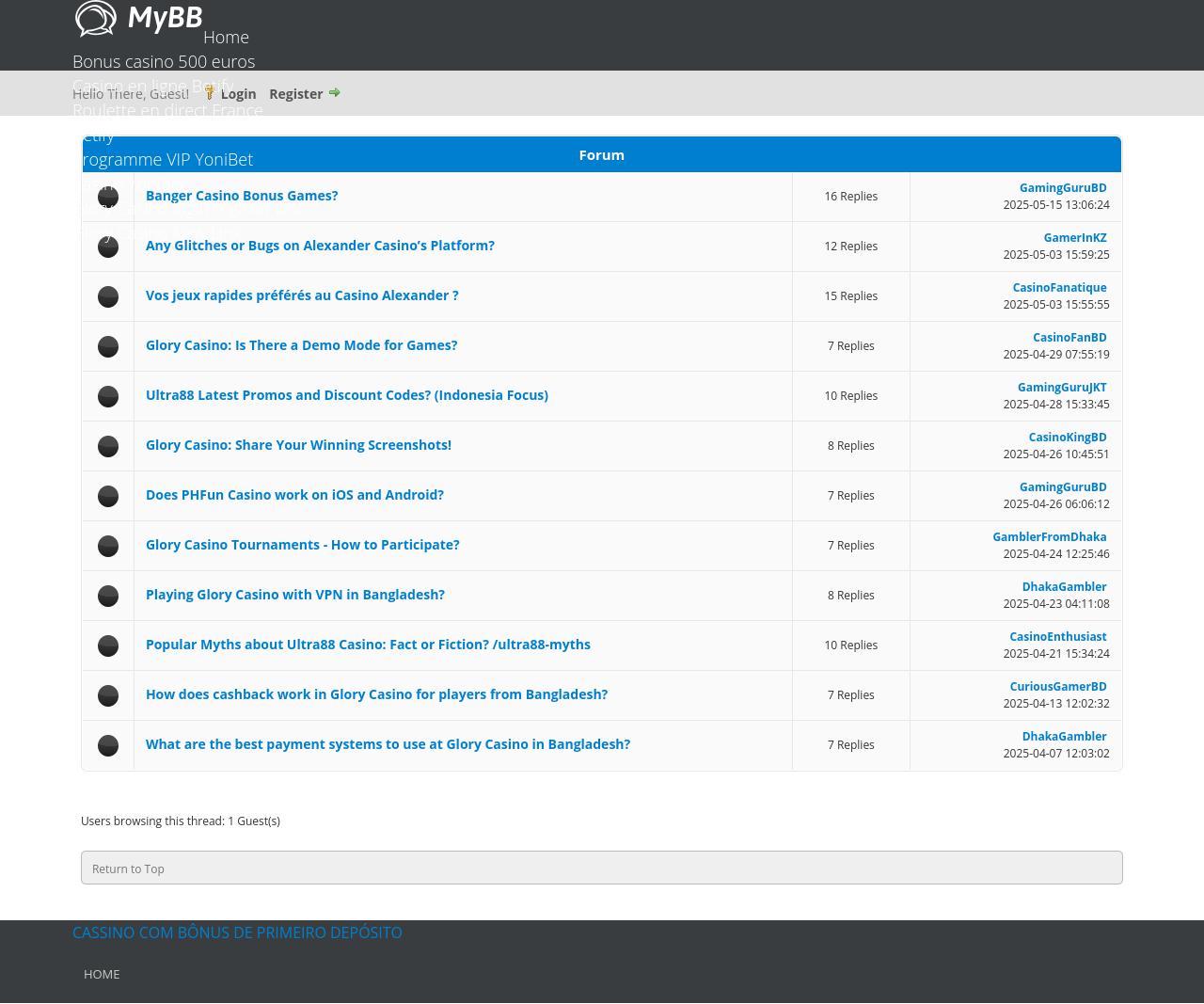Click the Login link
Image resolution: width=1204 pixels, height=1004 pixels.
pos(238,94)
